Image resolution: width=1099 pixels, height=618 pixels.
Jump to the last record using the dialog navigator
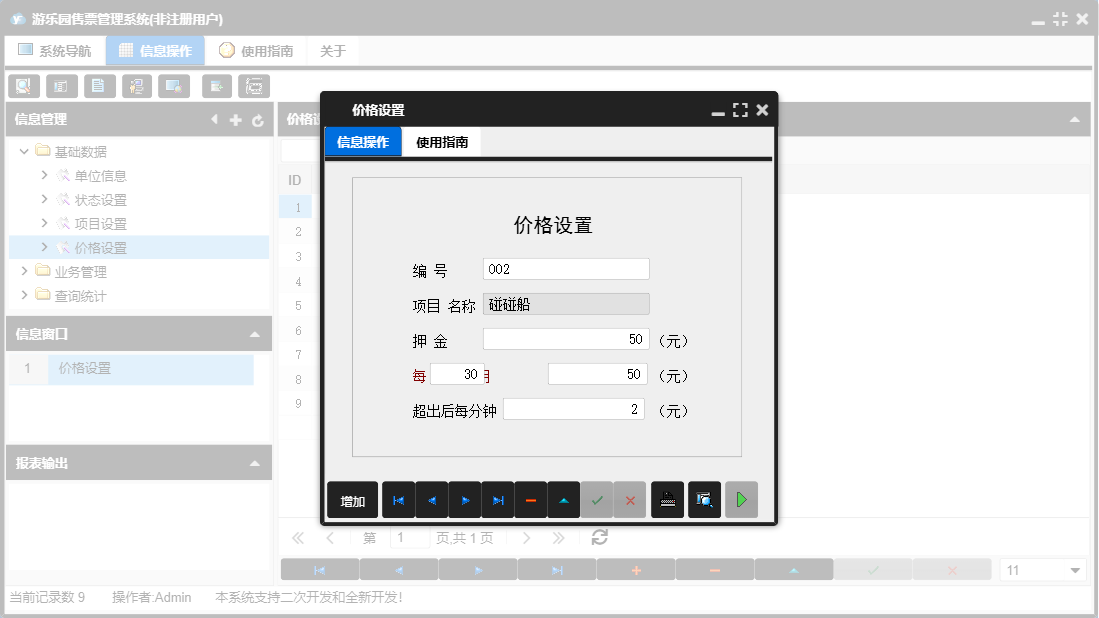pos(497,500)
